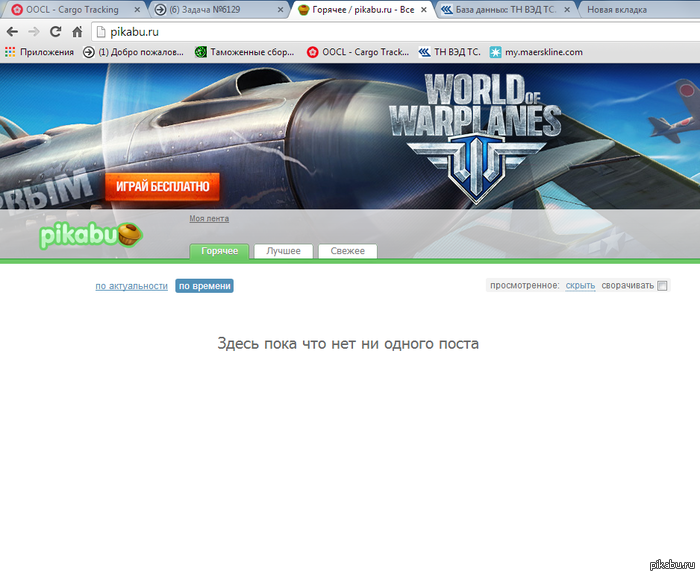This screenshot has width=700, height=576.
Task: Click the pikabu.ru address bar
Action: coord(397,32)
